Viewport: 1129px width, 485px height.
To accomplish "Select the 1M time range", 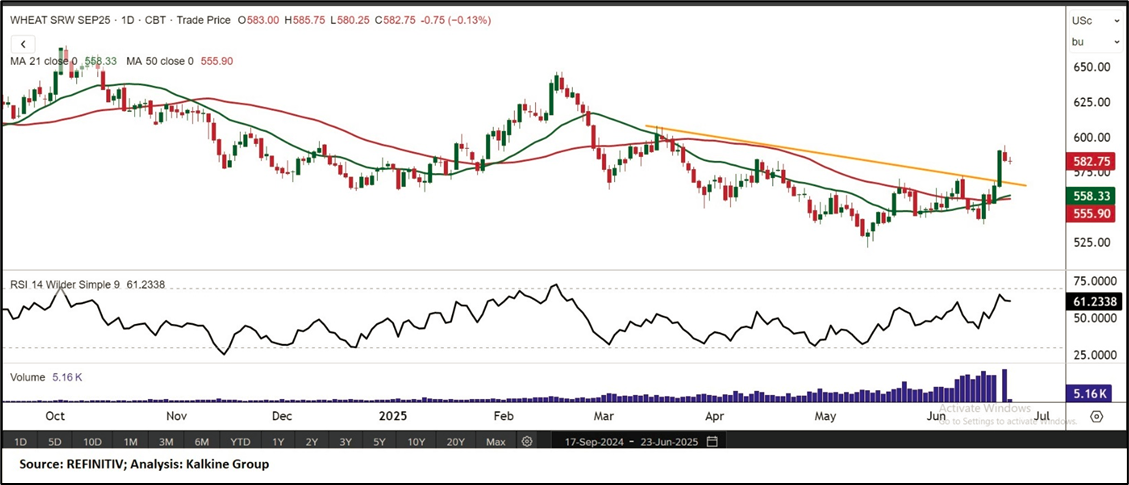I will [x=130, y=441].
